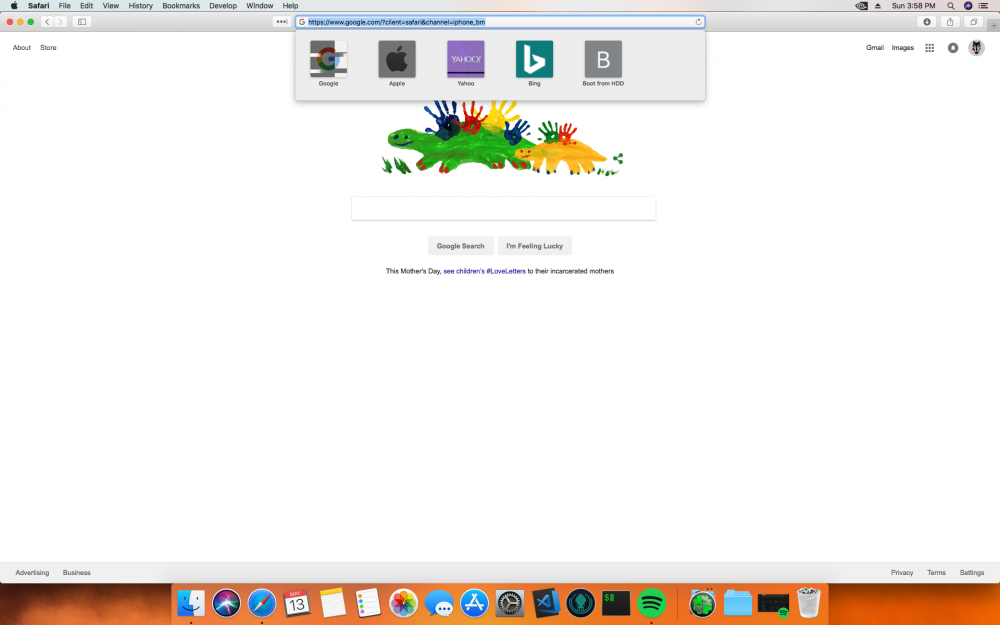Go forward with Safari's forward arrow
Viewport: 1000px width, 625px height.
[61, 22]
